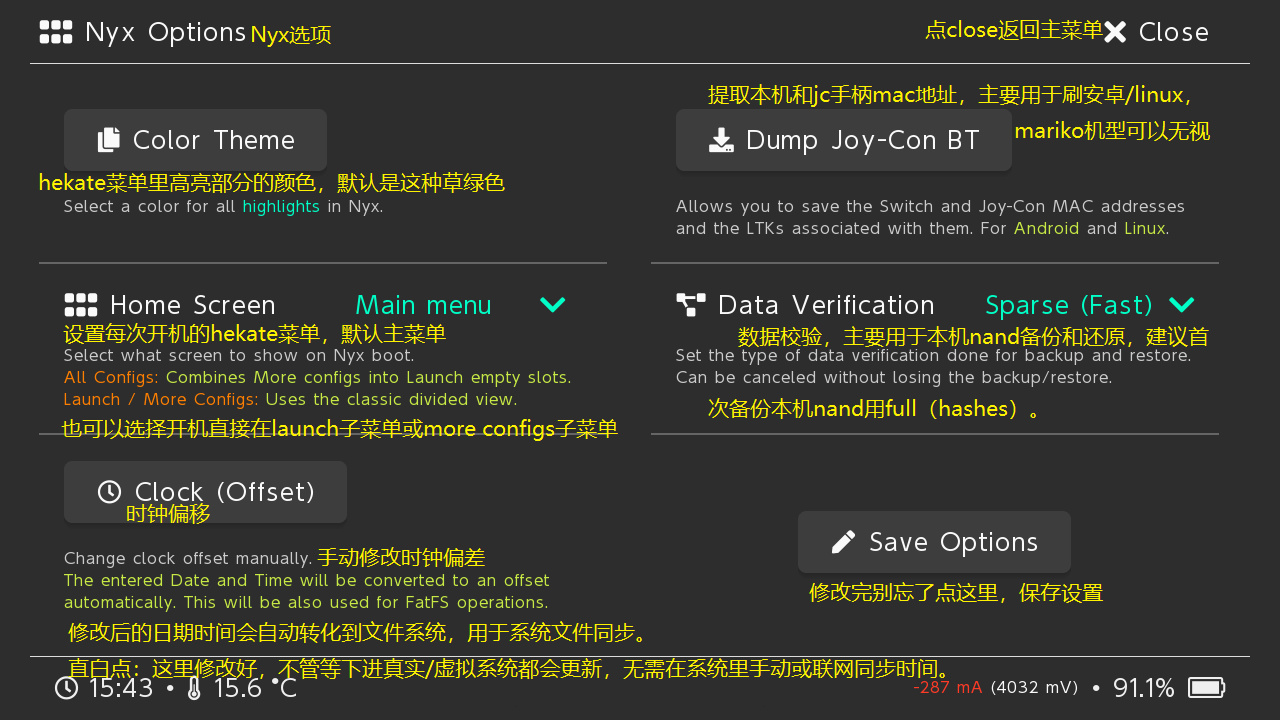
Task: Click the 15.6 °C temperature readout
Action: click(x=255, y=688)
